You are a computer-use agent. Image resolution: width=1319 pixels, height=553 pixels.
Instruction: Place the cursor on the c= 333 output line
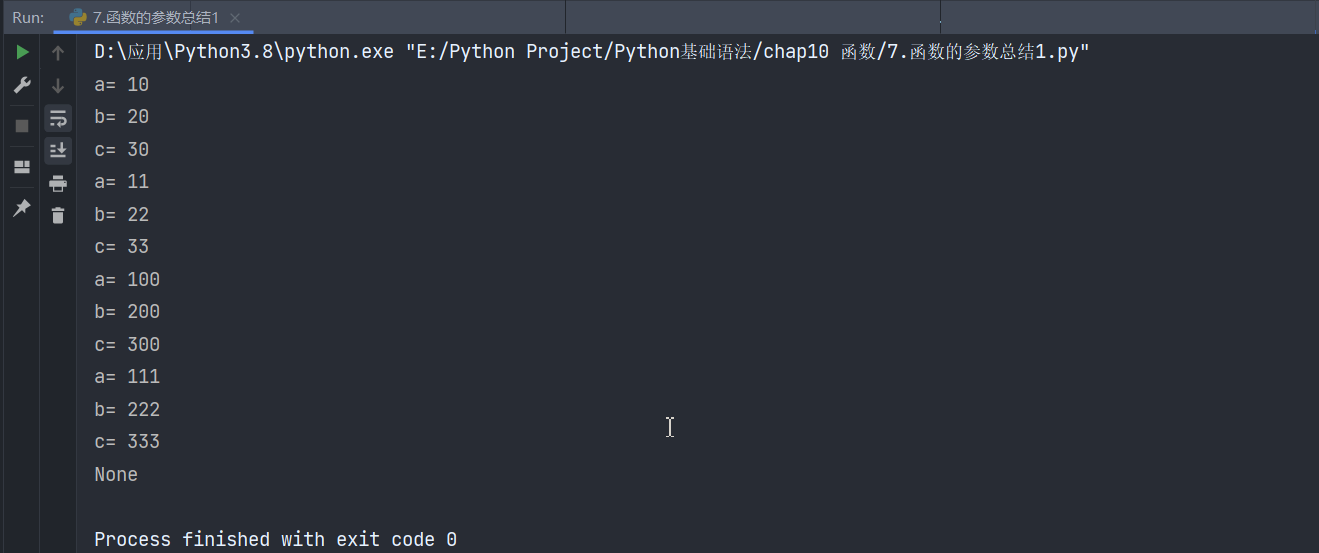click(x=127, y=441)
